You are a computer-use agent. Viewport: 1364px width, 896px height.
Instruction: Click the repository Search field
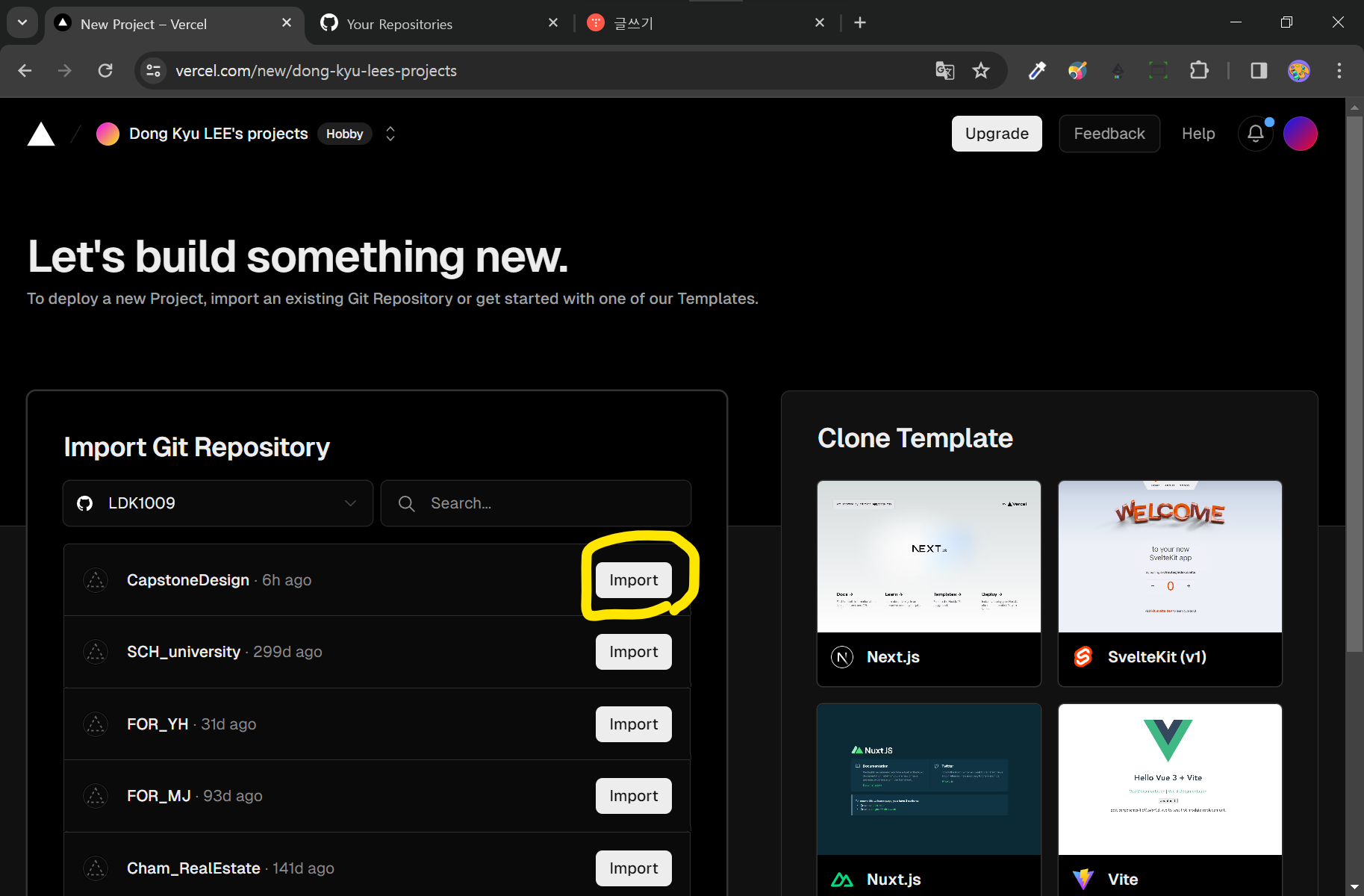536,503
